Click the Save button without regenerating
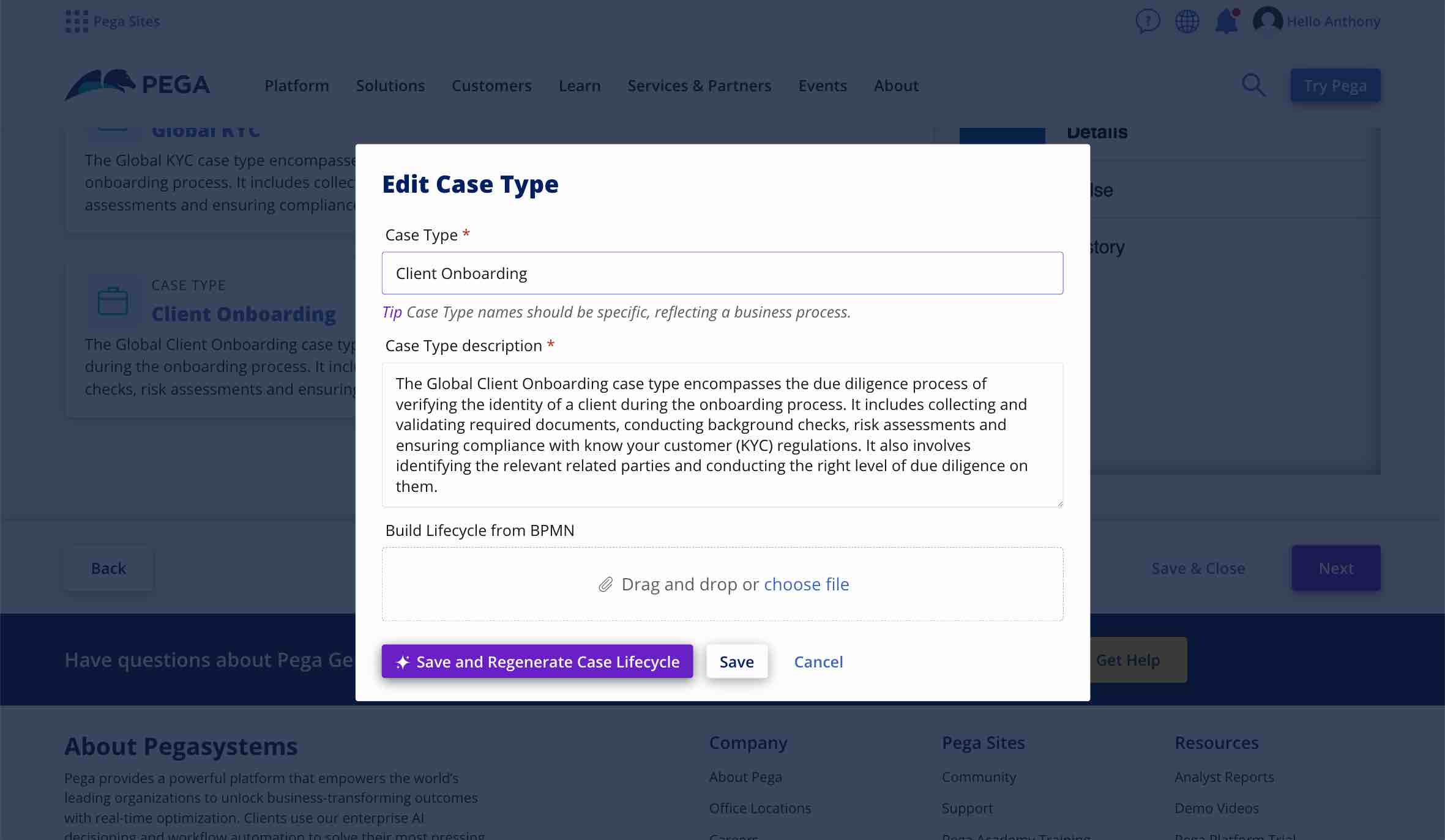The image size is (1445, 840). click(x=737, y=661)
